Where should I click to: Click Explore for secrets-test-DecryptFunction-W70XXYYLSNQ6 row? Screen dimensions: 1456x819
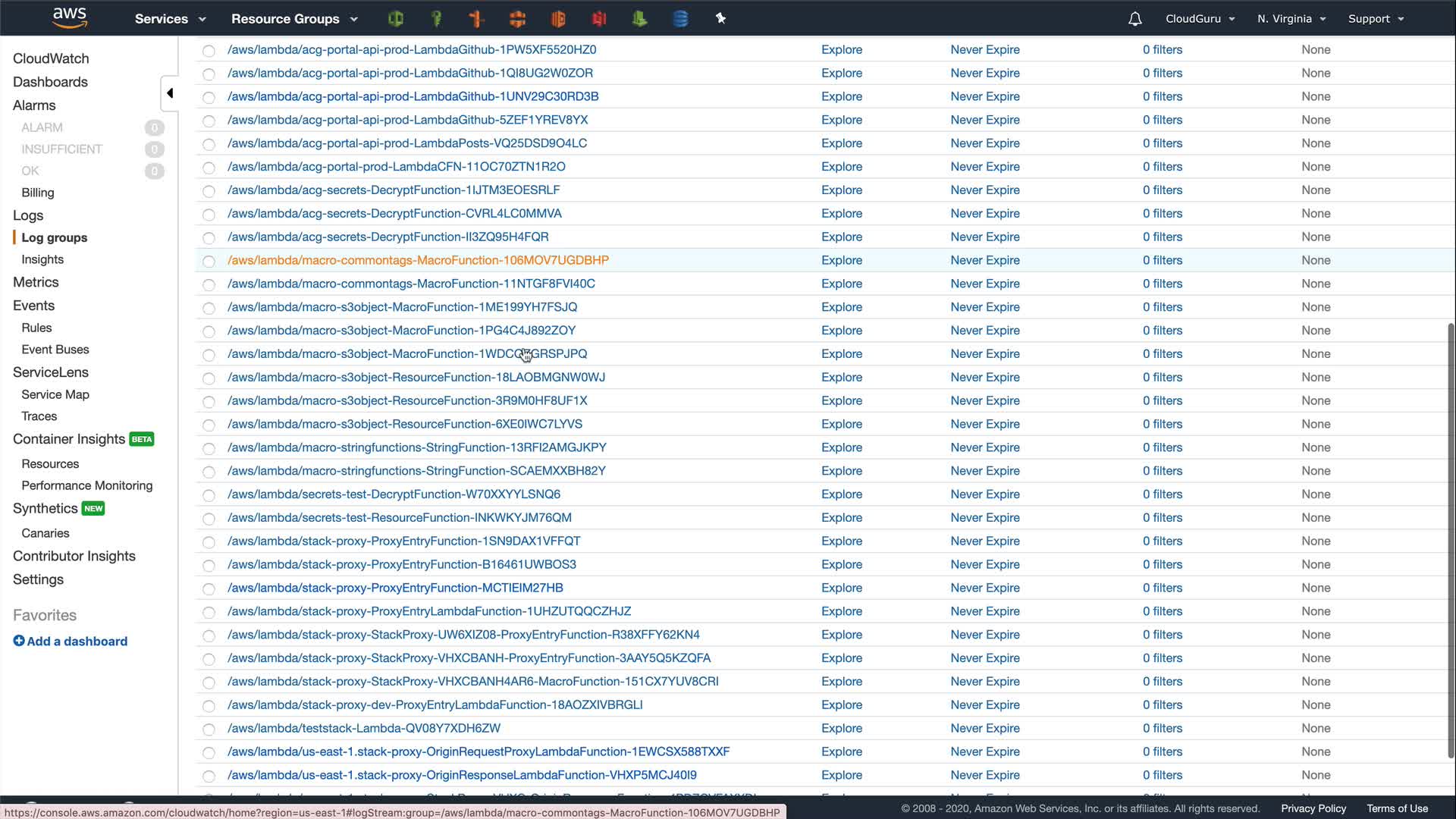point(842,494)
